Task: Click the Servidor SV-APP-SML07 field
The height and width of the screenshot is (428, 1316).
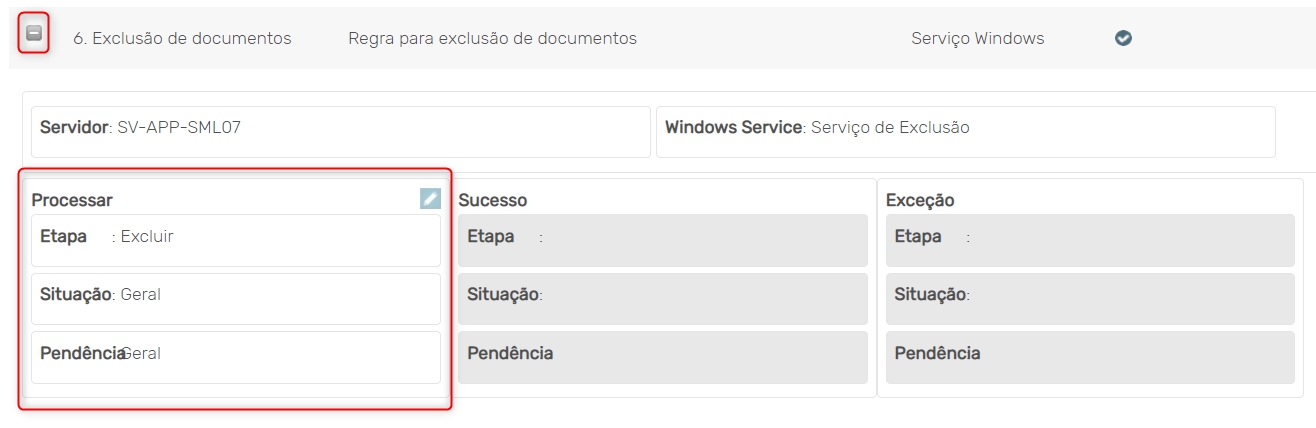Action: point(340,129)
